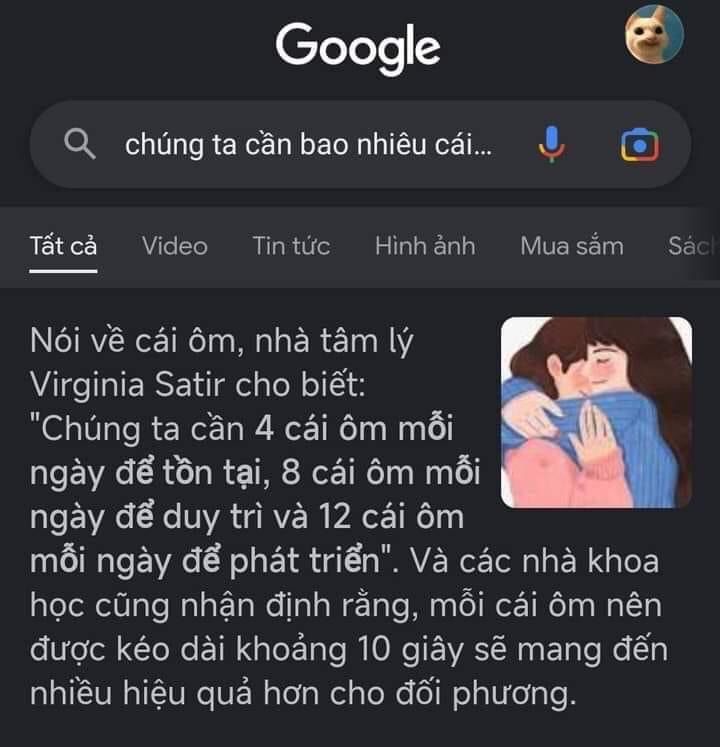Image resolution: width=720 pixels, height=747 pixels.
Task: Switch to the Video tab
Action: click(174, 246)
